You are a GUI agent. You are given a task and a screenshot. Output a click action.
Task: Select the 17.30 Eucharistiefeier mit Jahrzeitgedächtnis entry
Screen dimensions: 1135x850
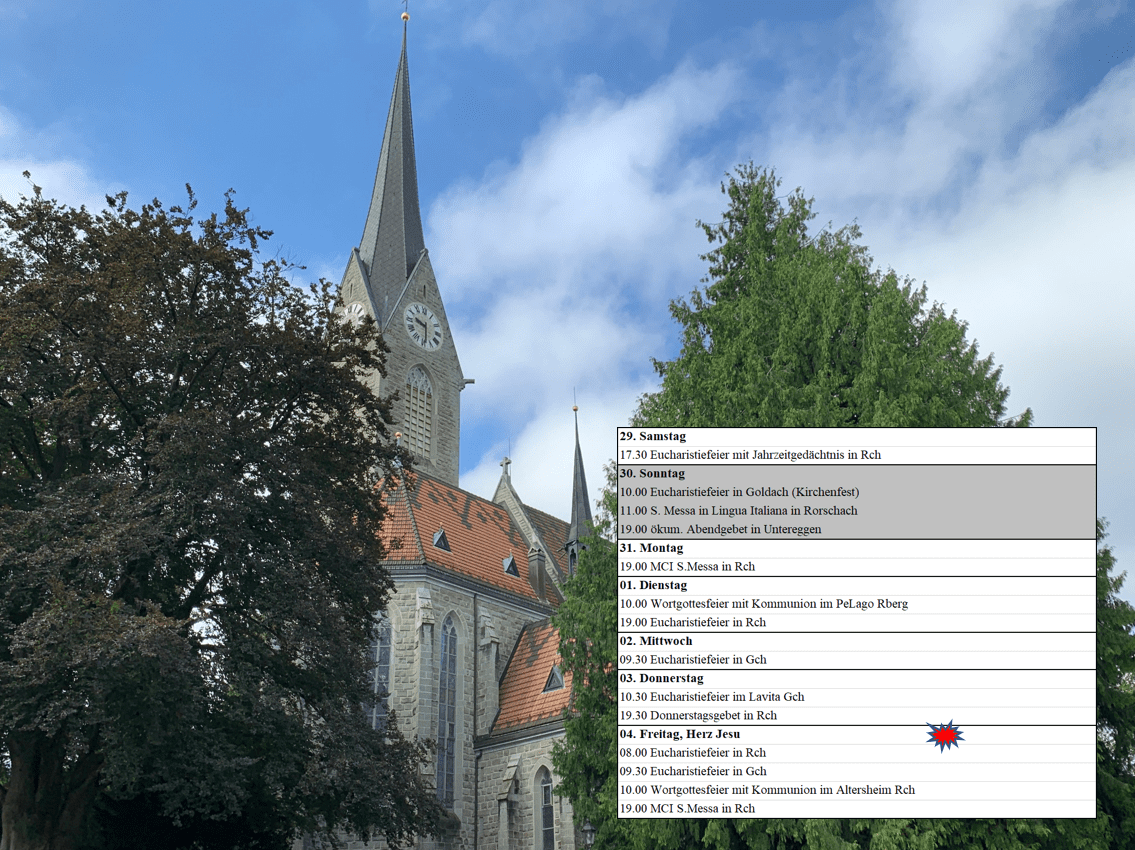click(750, 455)
